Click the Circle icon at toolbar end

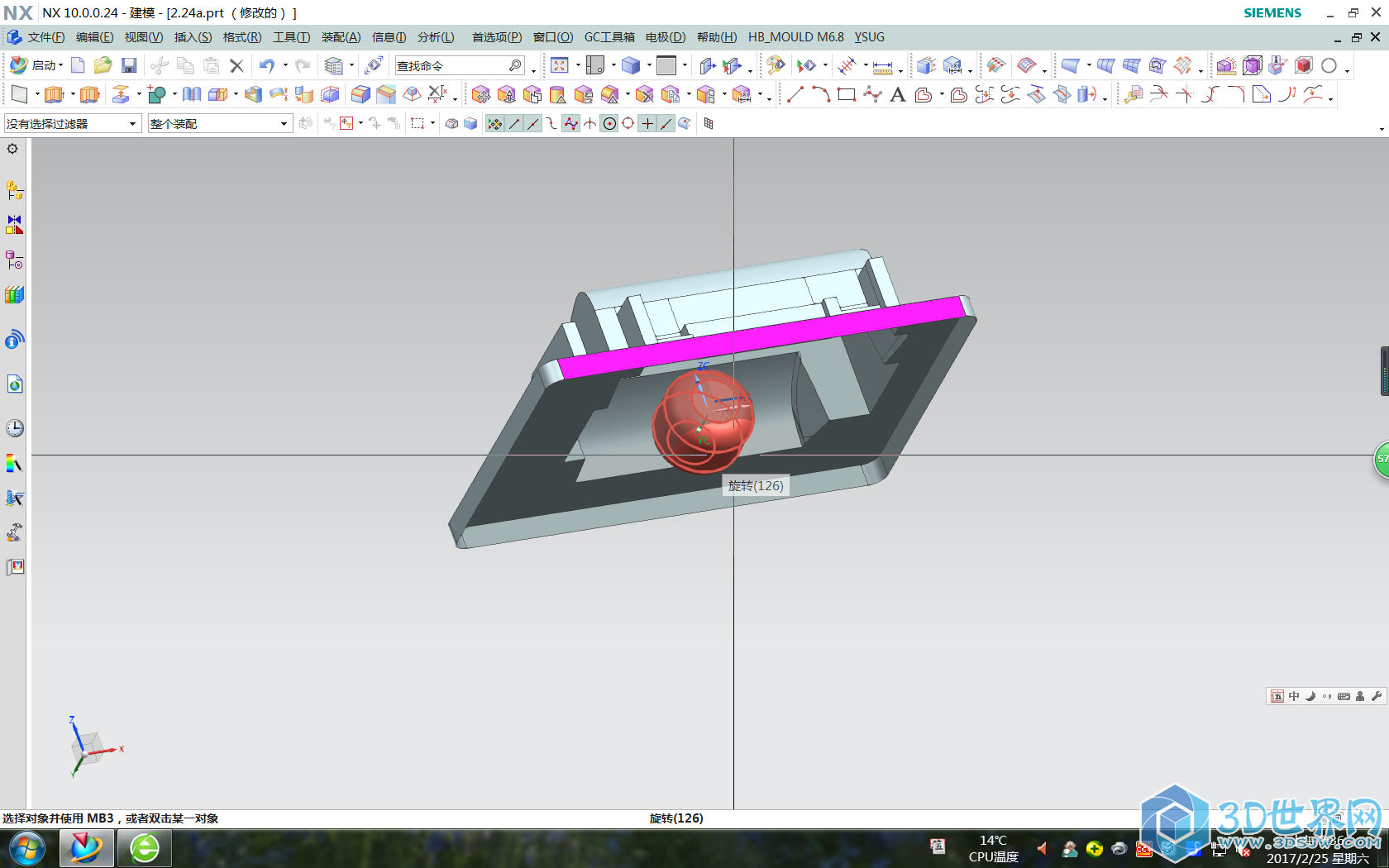[1329, 65]
